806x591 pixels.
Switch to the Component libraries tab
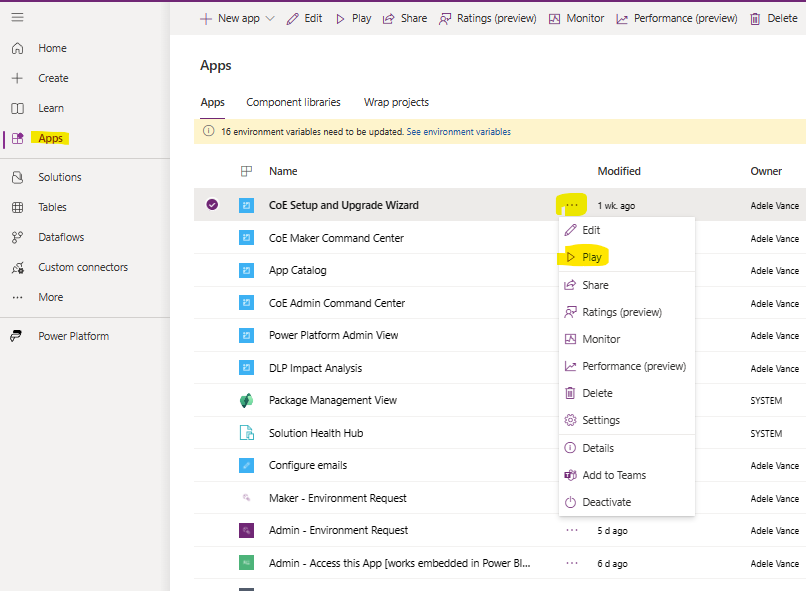pos(293,102)
